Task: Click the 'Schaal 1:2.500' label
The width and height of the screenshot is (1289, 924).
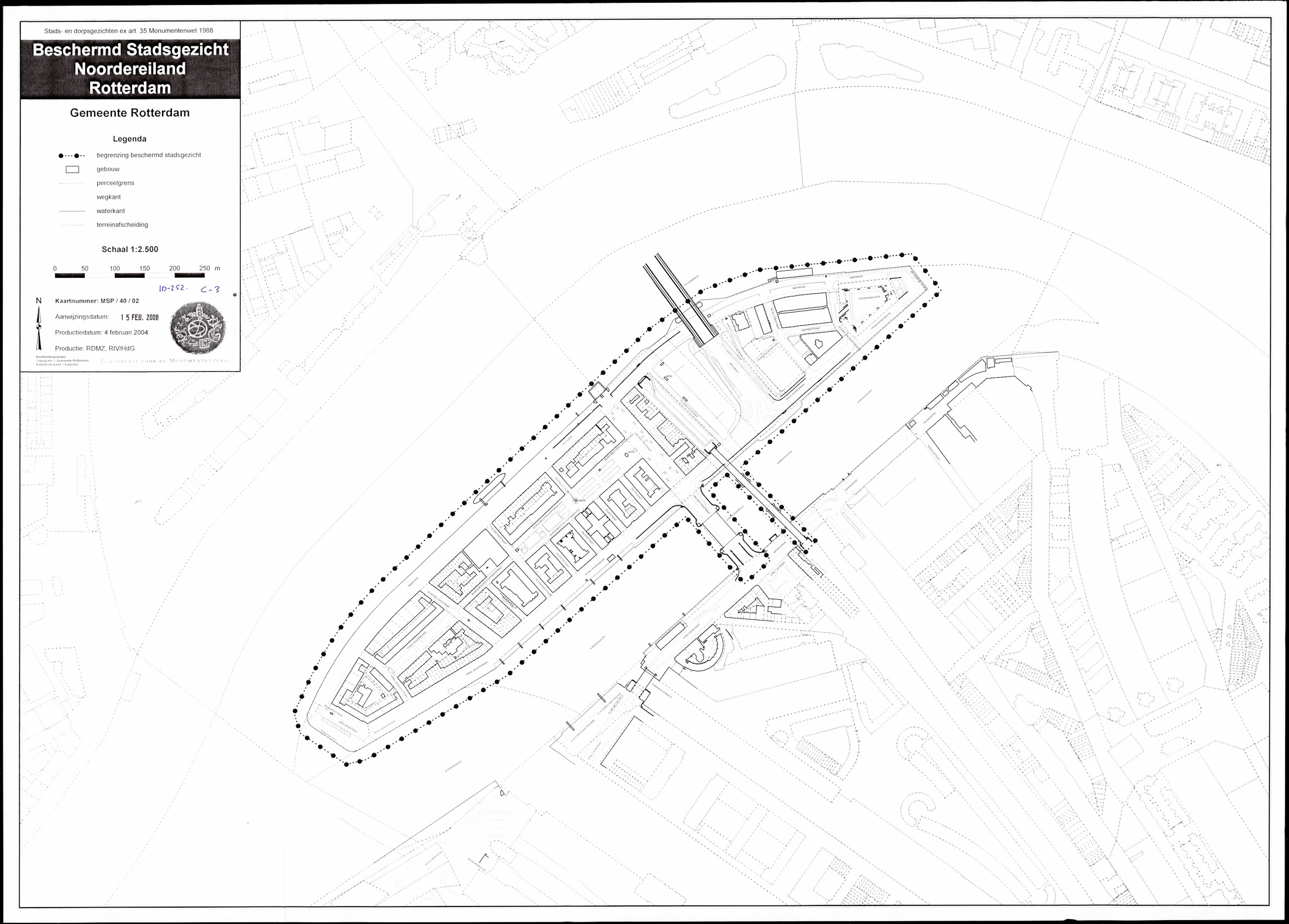Action: pos(129,249)
